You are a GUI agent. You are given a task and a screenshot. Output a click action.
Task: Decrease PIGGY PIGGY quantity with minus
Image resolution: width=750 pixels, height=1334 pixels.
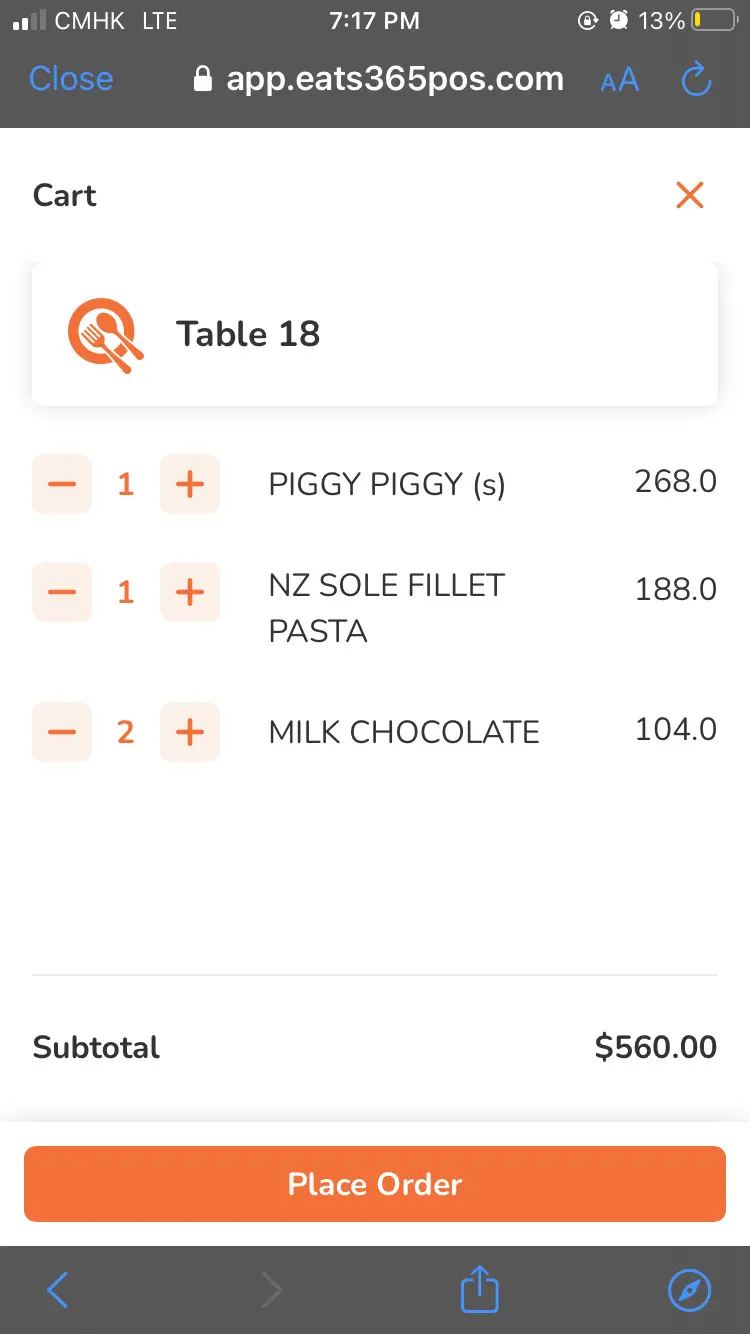point(62,485)
